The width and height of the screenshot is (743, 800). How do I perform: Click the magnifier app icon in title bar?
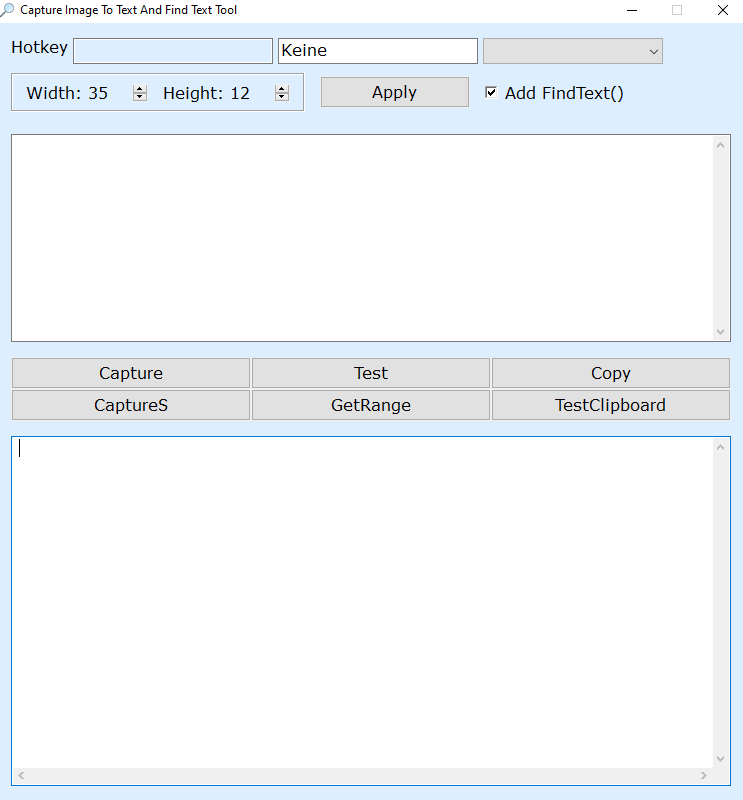tap(7, 10)
